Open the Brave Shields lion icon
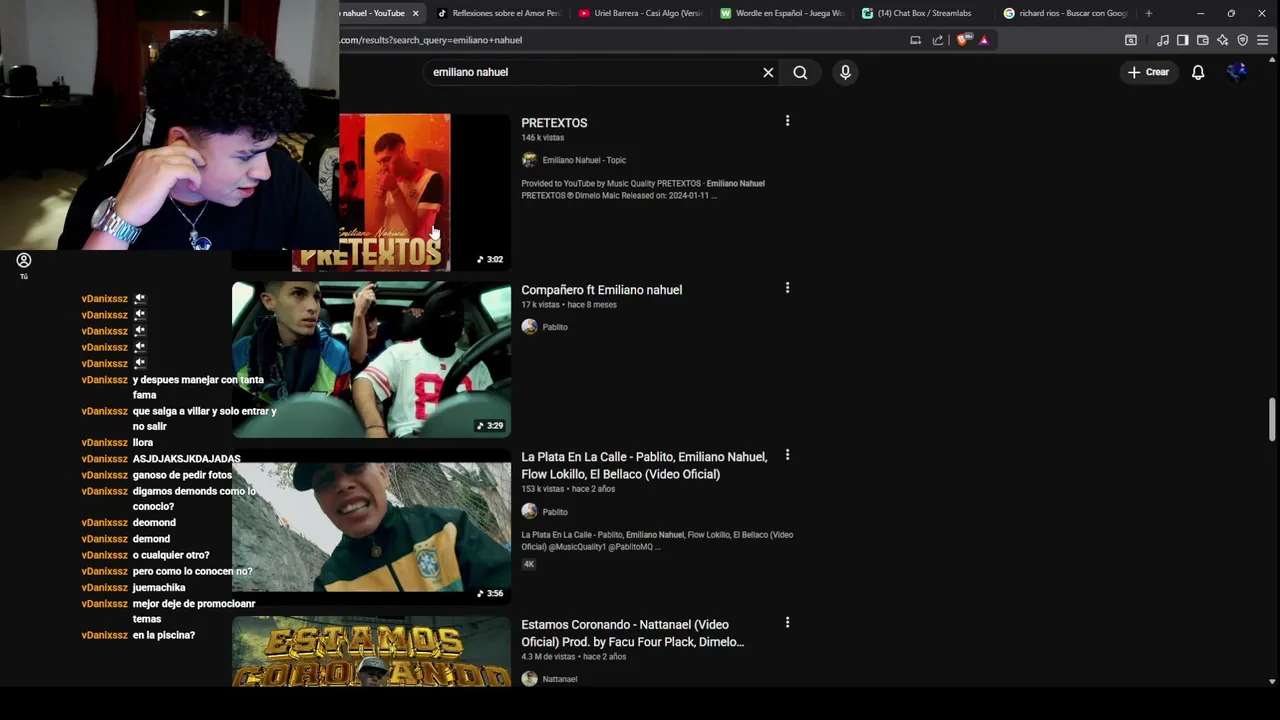This screenshot has height=720, width=1280. [963, 40]
